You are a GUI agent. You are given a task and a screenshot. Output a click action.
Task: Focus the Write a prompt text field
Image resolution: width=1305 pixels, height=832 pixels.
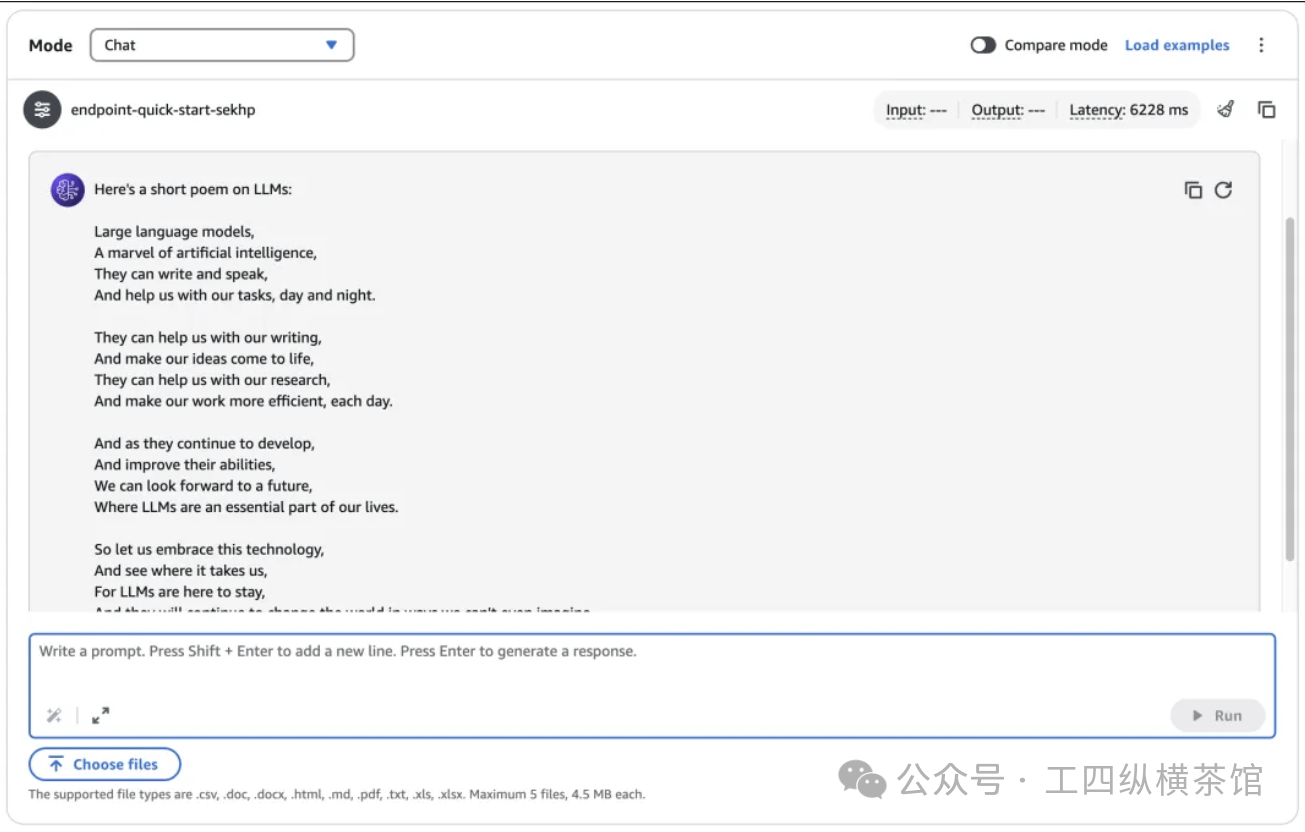point(650,665)
